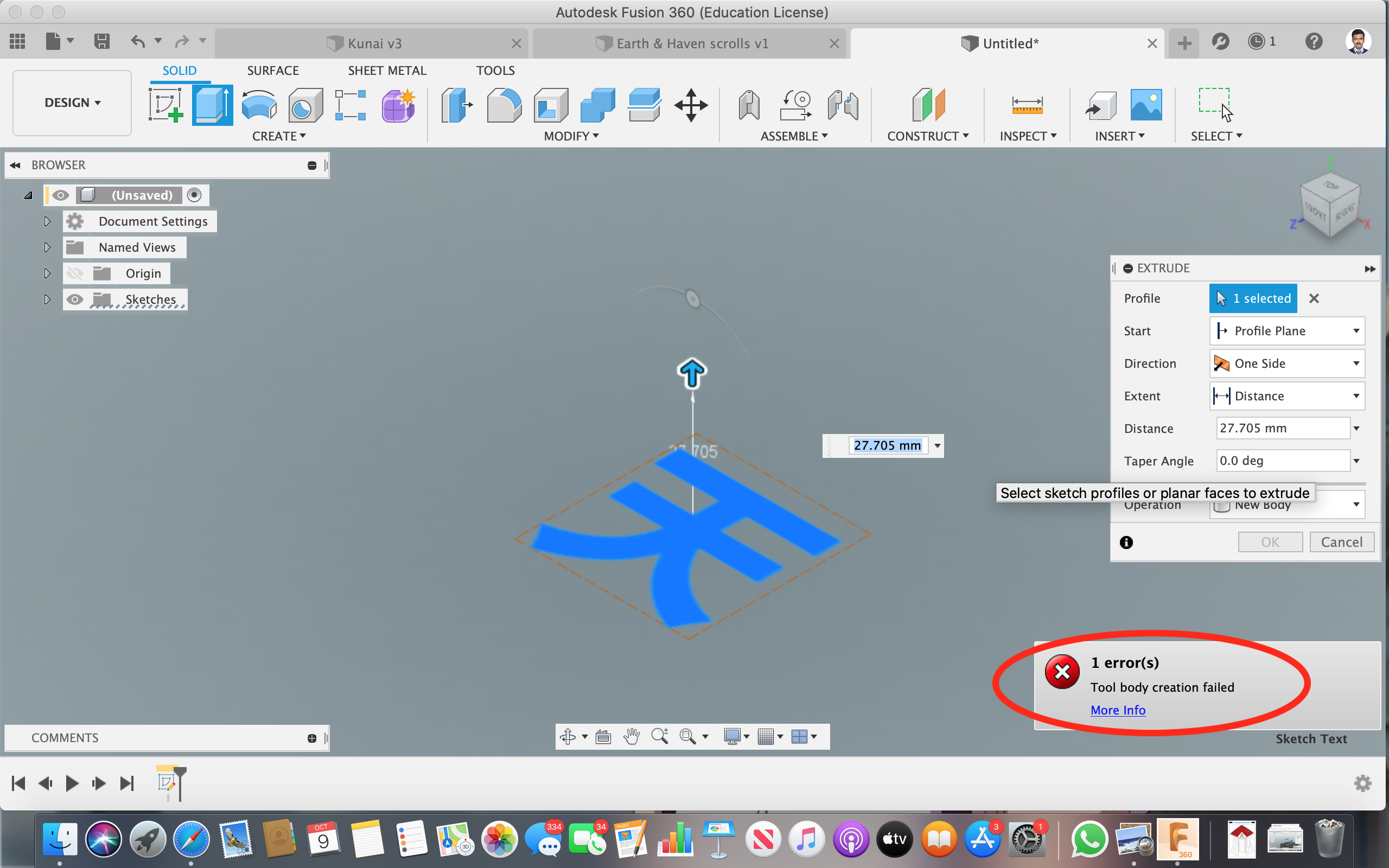Toggle visibility of the Sketches folder
The width and height of the screenshot is (1389, 868).
[x=77, y=299]
